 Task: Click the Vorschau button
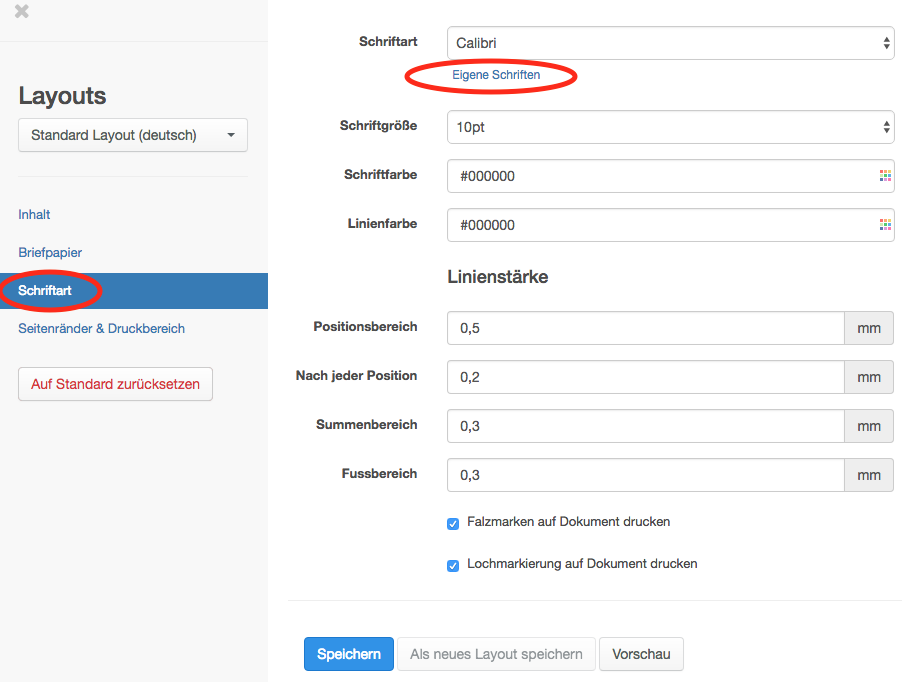(641, 654)
